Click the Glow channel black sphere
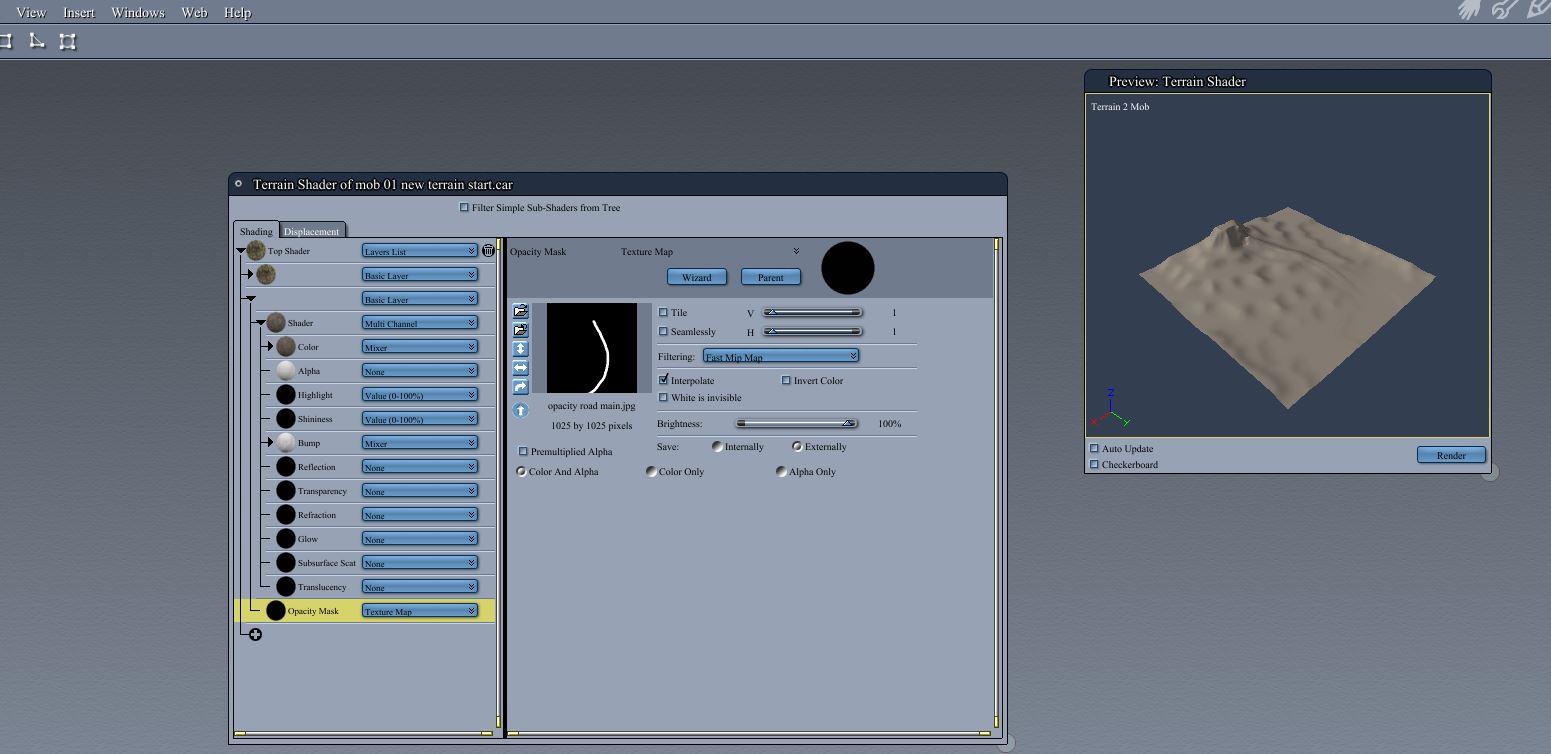This screenshot has width=1551, height=754. [286, 539]
